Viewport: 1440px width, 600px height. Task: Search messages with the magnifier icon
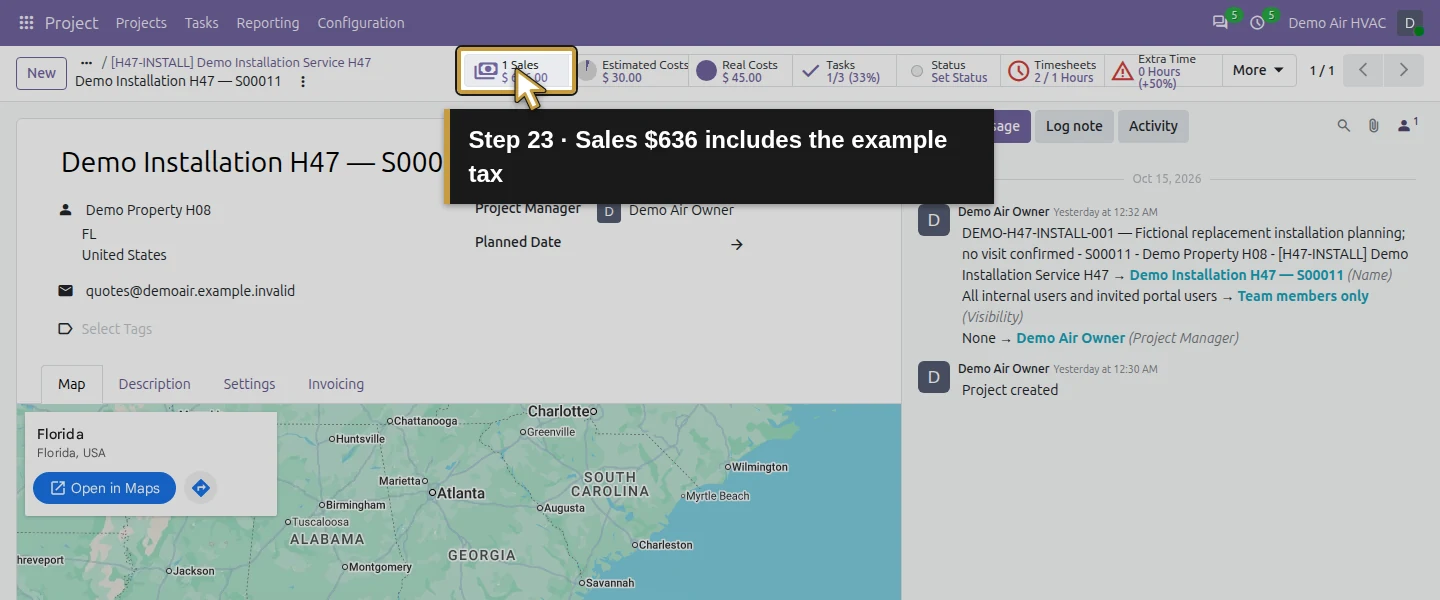point(1344,126)
